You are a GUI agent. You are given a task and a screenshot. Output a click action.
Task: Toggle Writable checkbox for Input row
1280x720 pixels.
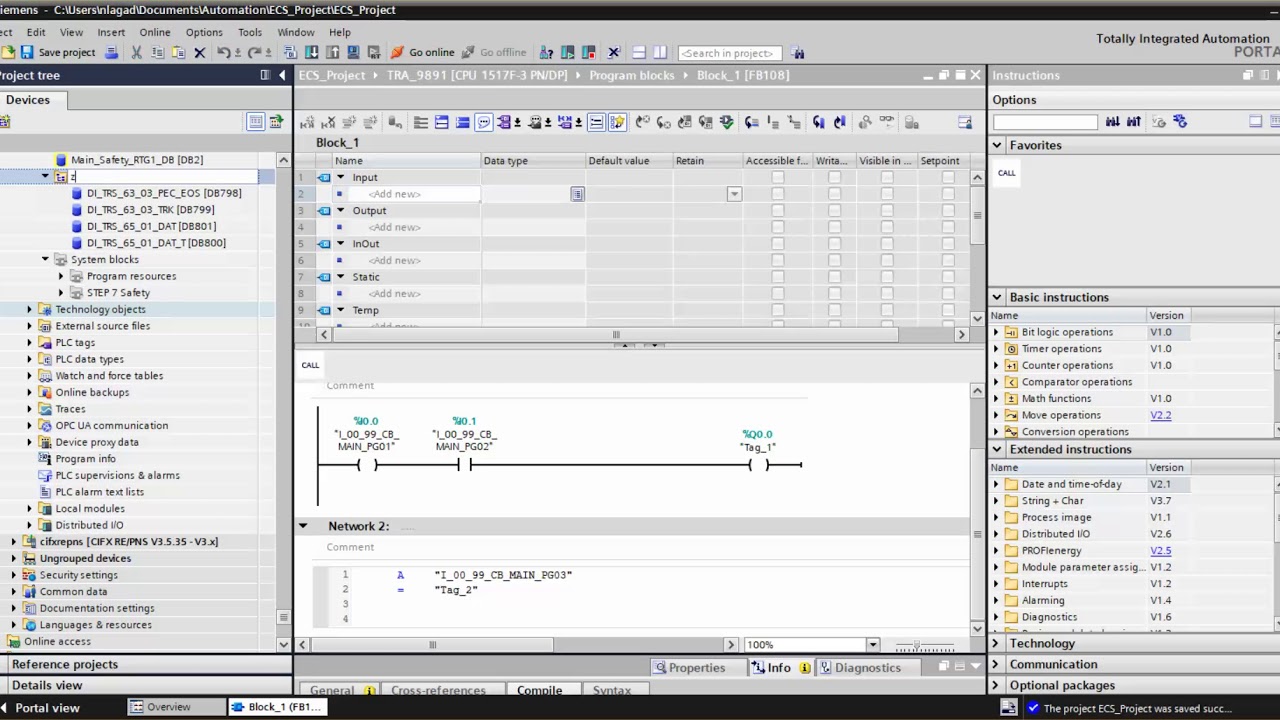(834, 177)
